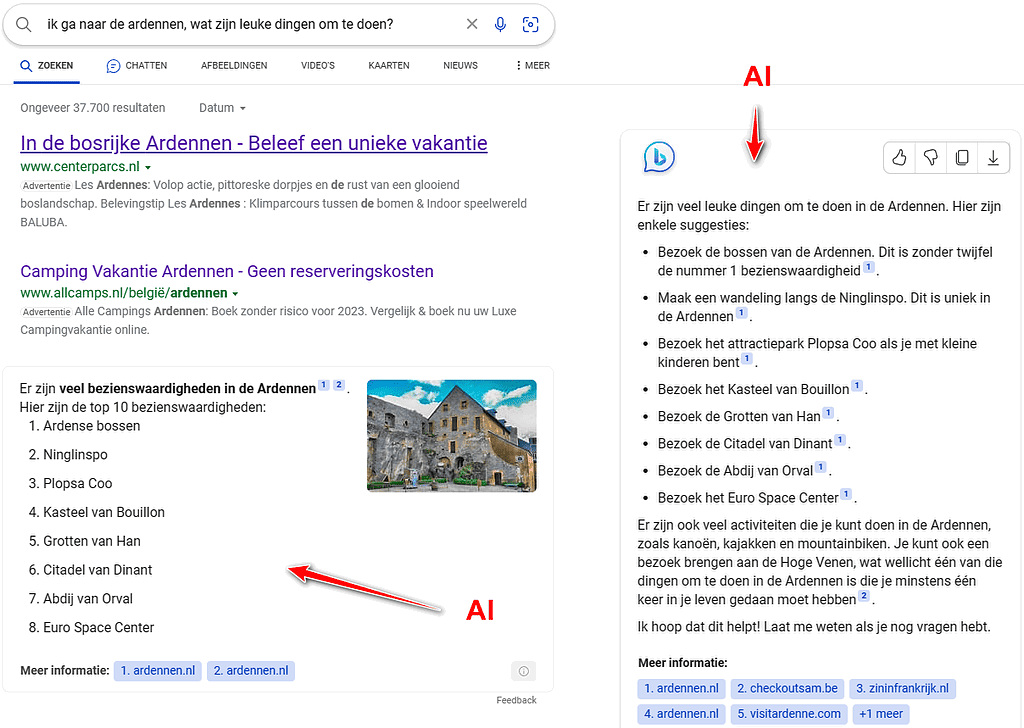Click citation after 'Euro Space Center' in chat
Image resolution: width=1024 pixels, height=728 pixels.
click(846, 494)
